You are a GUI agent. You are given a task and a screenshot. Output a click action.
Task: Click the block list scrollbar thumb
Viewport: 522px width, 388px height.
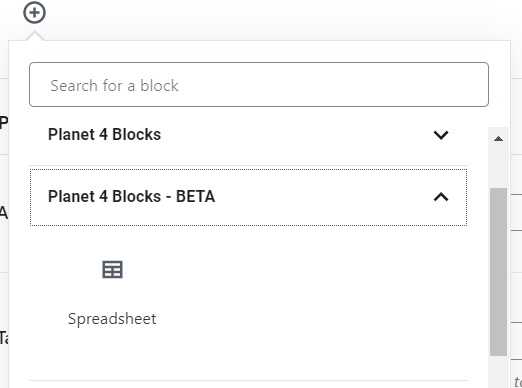tap(498, 272)
